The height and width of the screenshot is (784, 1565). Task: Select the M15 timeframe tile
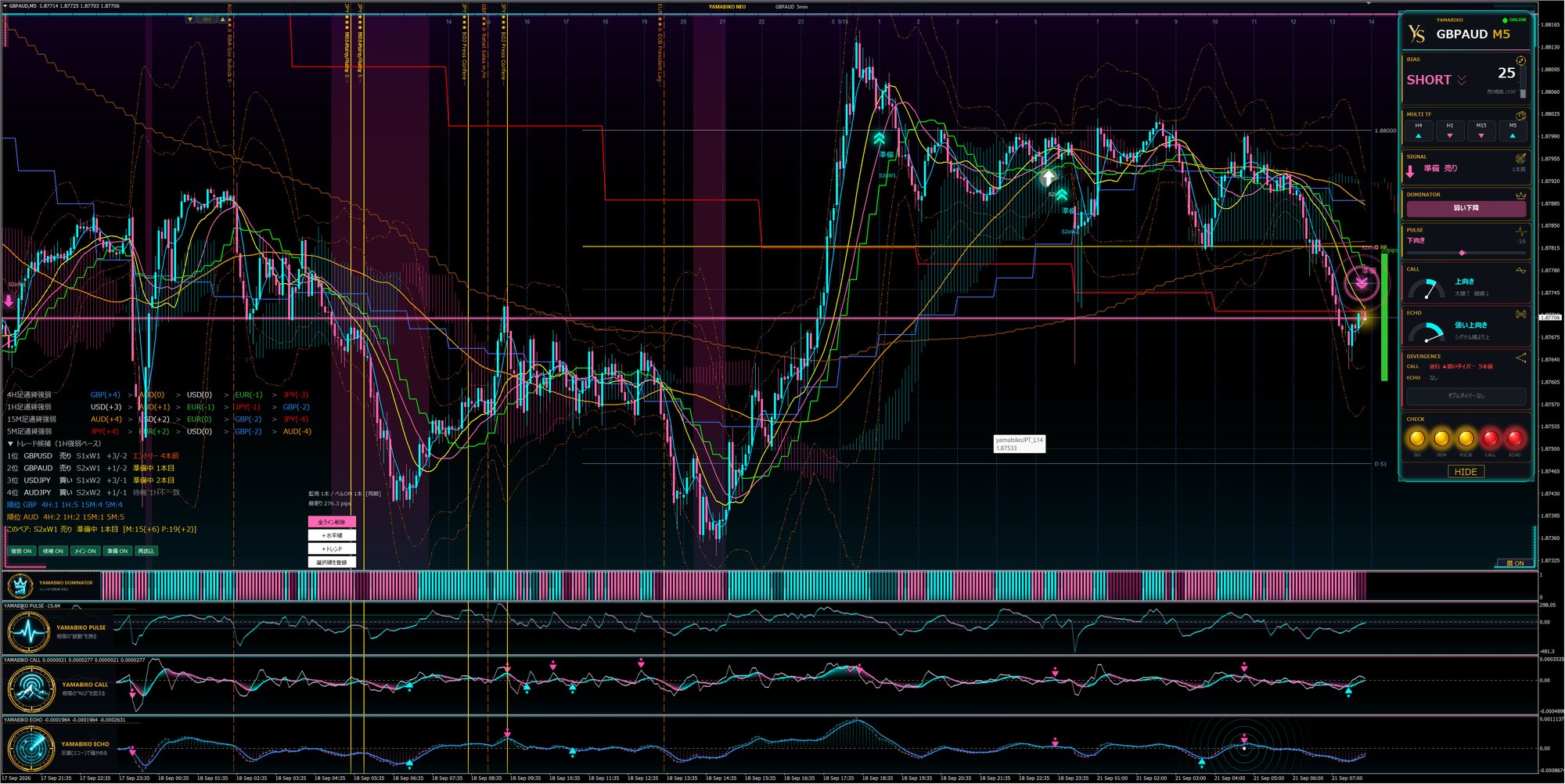click(x=1481, y=130)
